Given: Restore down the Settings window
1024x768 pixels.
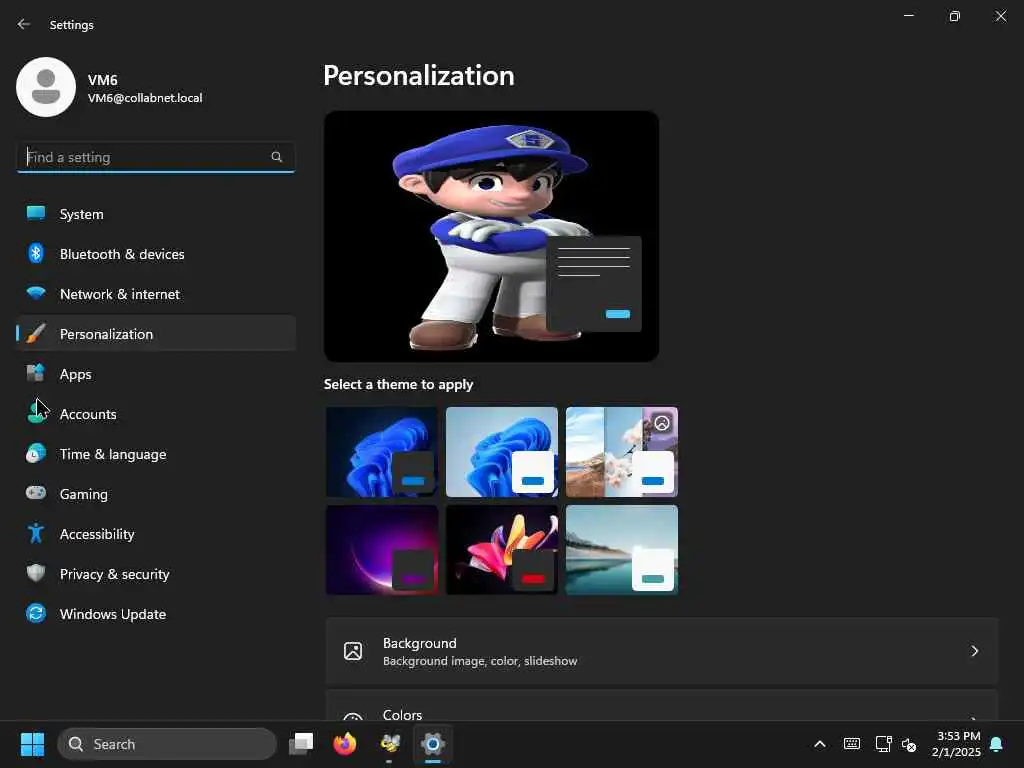Looking at the screenshot, I should [955, 16].
